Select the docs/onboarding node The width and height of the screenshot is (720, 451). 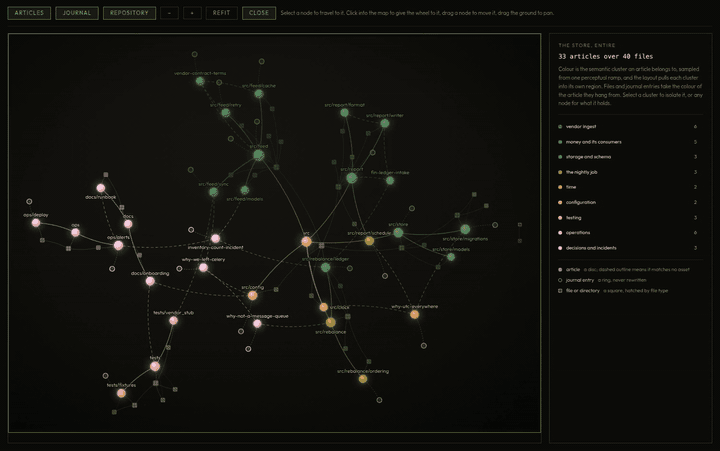(x=150, y=281)
